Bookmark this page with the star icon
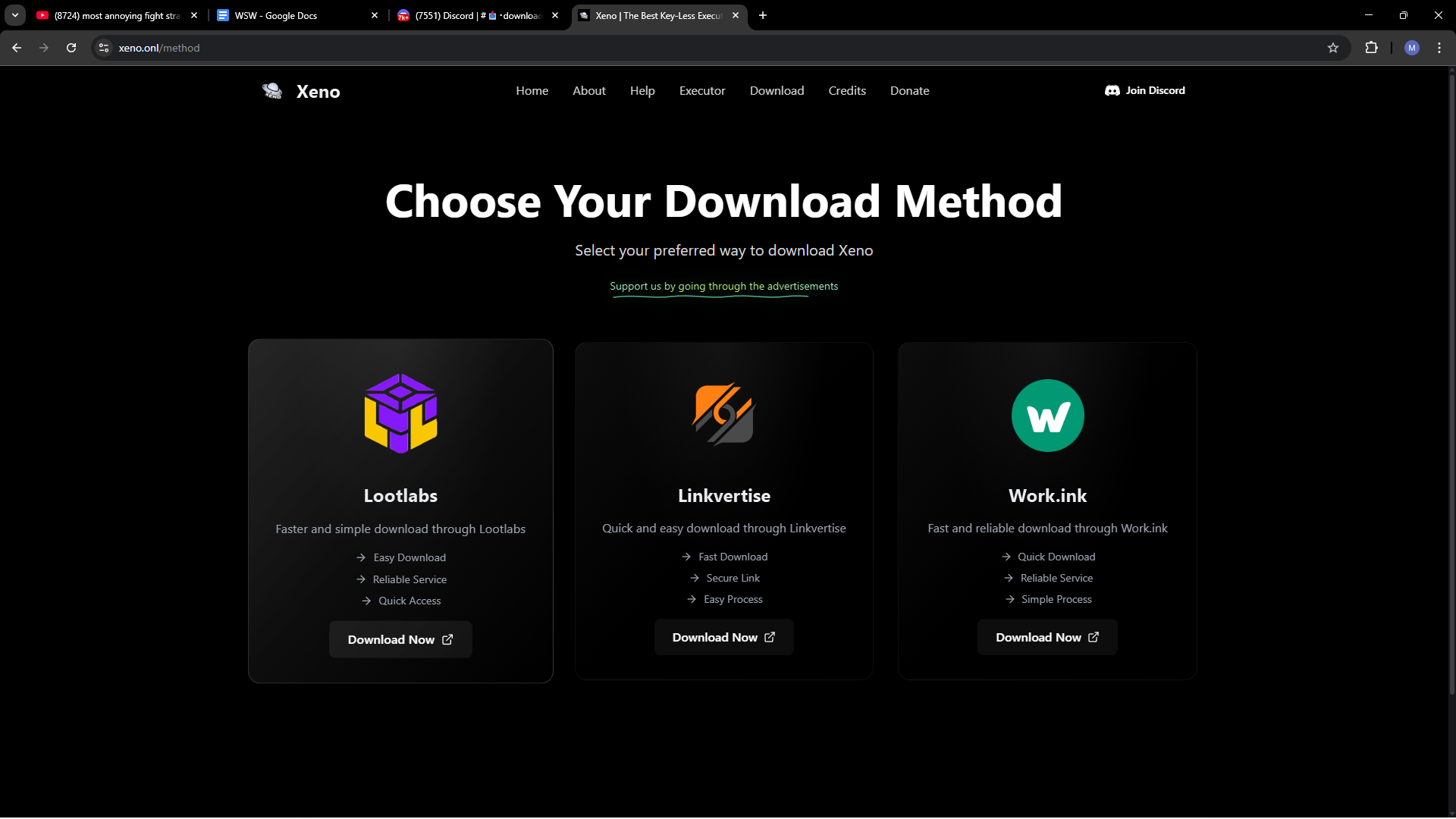 tap(1333, 48)
